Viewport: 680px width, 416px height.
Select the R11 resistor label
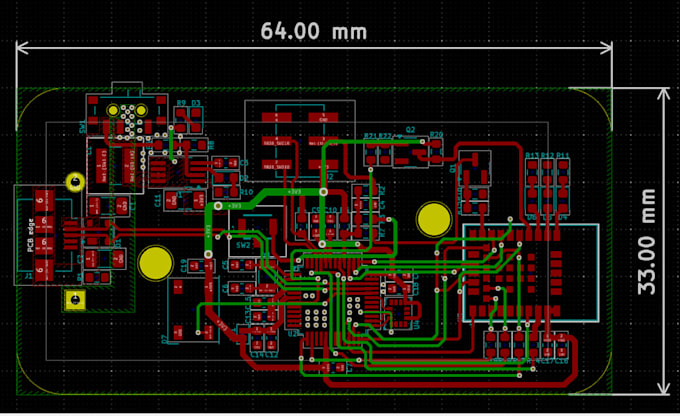[563, 155]
